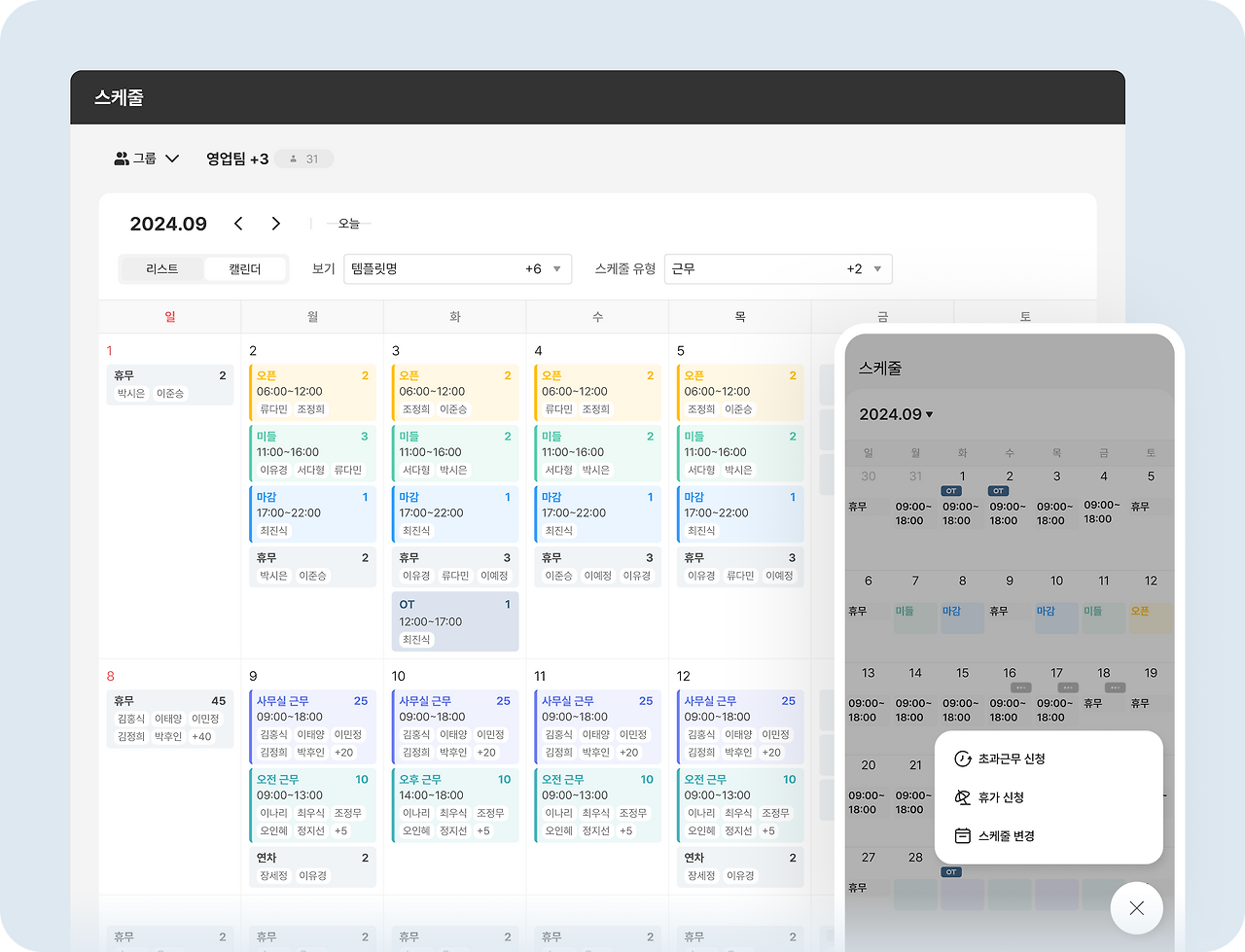Switch to the 캘린더 view
This screenshot has height=952, width=1245.
pyautogui.click(x=245, y=269)
